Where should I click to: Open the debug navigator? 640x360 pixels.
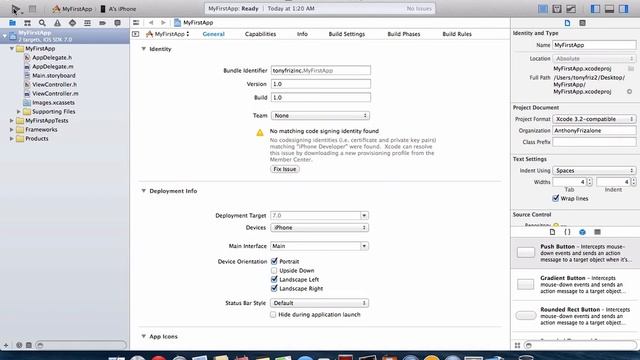[x=87, y=23]
